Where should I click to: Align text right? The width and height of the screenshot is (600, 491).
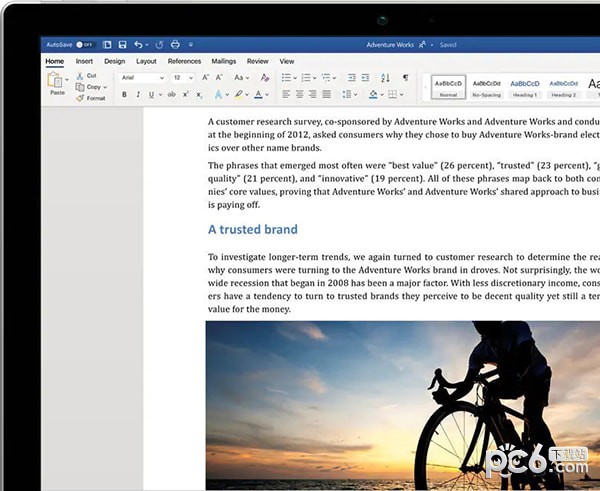click(313, 94)
